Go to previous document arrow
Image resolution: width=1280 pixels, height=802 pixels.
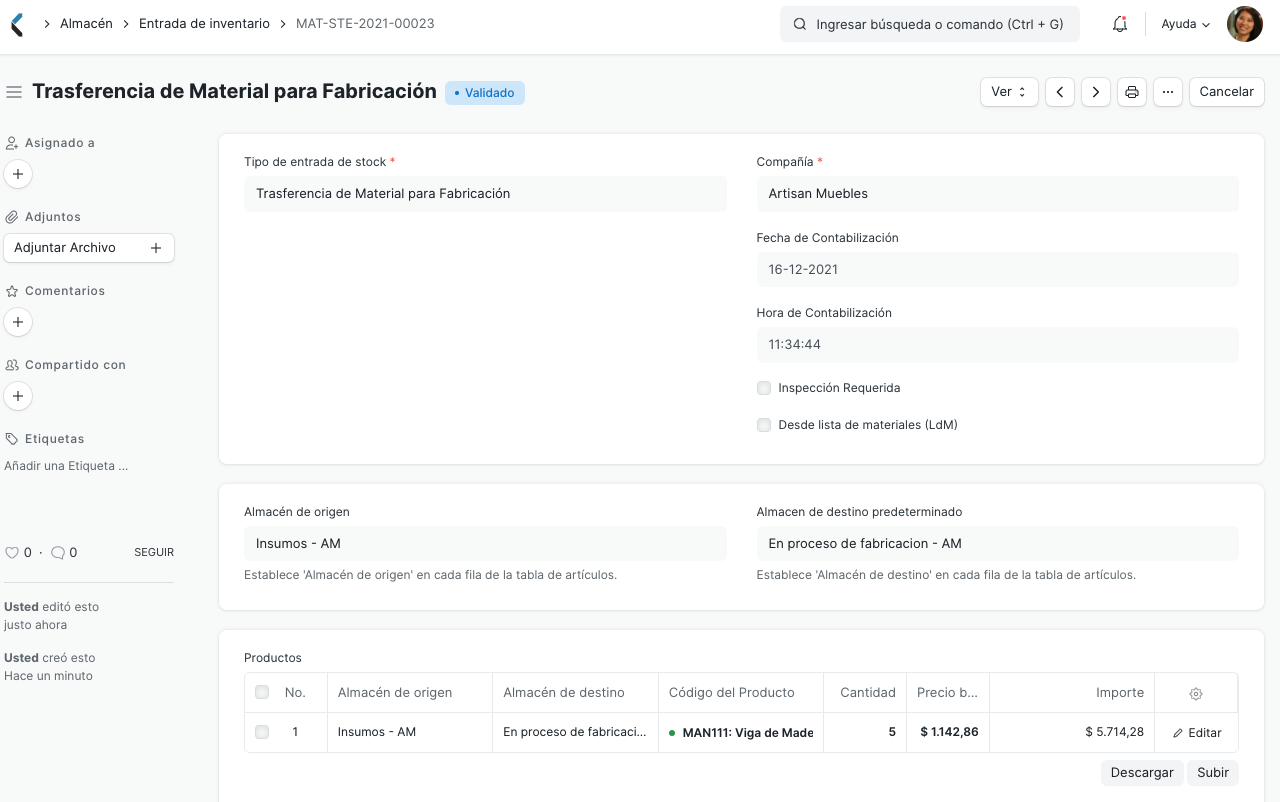1060,92
